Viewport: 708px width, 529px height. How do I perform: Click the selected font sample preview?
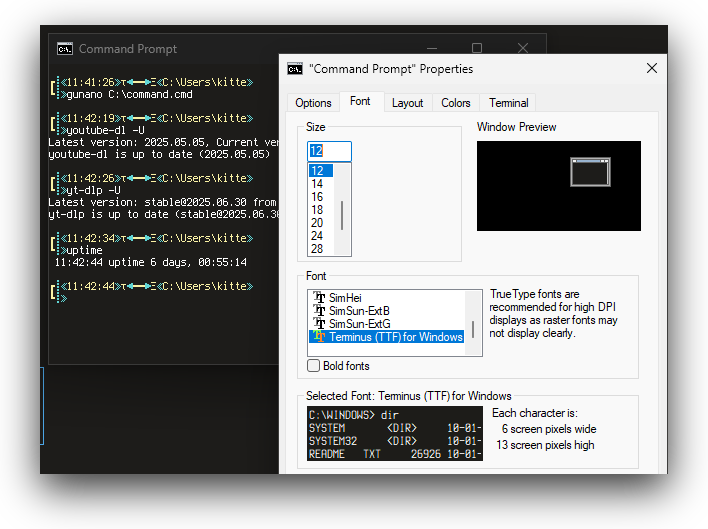click(395, 434)
